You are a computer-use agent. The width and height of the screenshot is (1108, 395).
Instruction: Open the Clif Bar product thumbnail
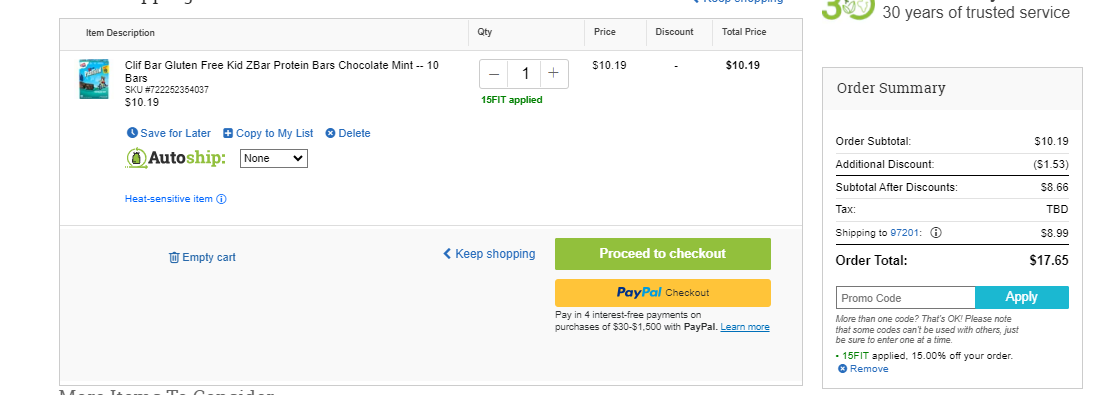[94, 78]
